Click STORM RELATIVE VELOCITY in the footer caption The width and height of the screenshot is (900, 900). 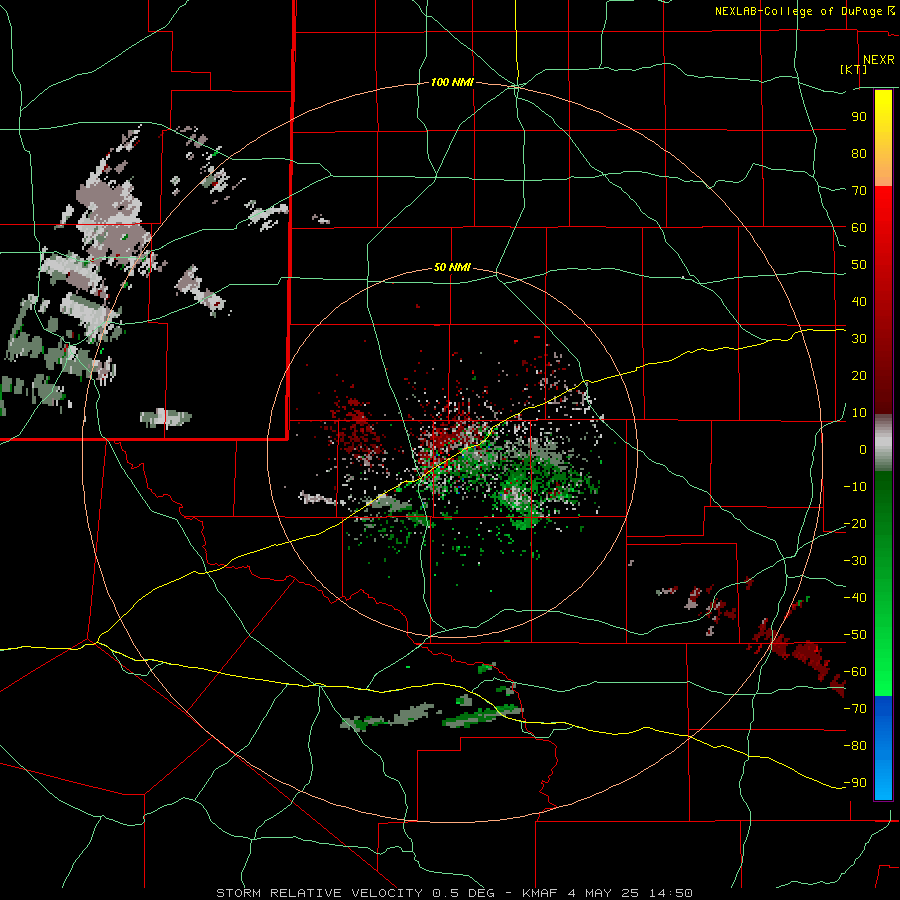point(319,893)
